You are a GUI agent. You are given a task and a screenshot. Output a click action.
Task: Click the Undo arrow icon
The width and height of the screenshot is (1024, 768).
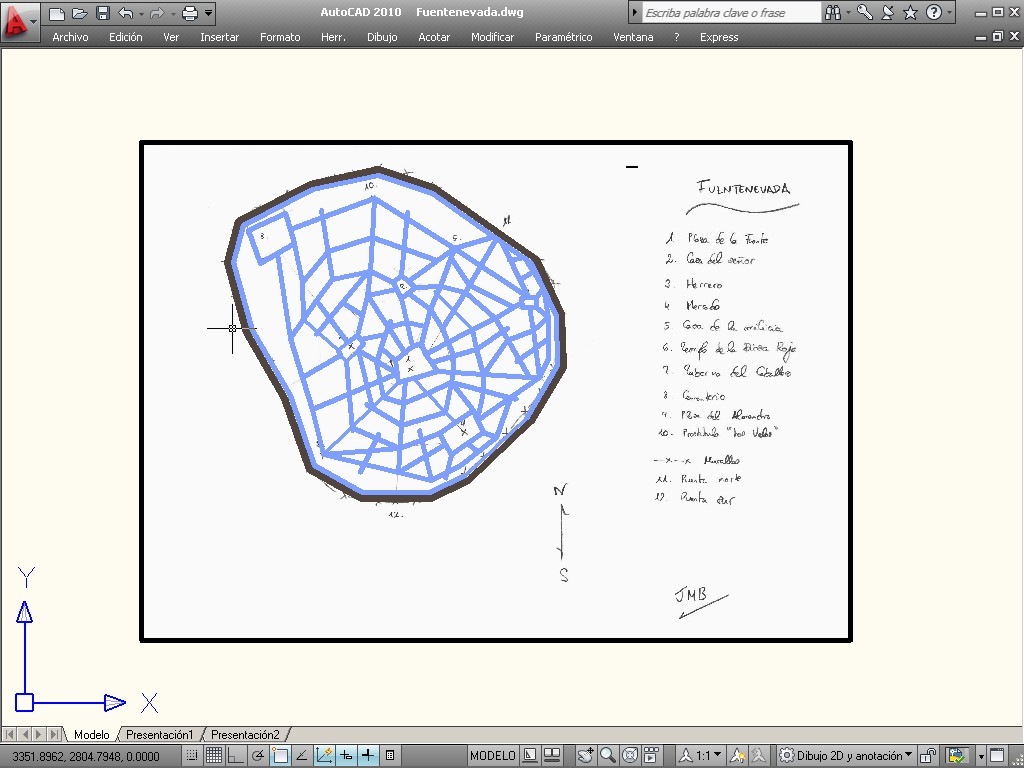[x=126, y=12]
